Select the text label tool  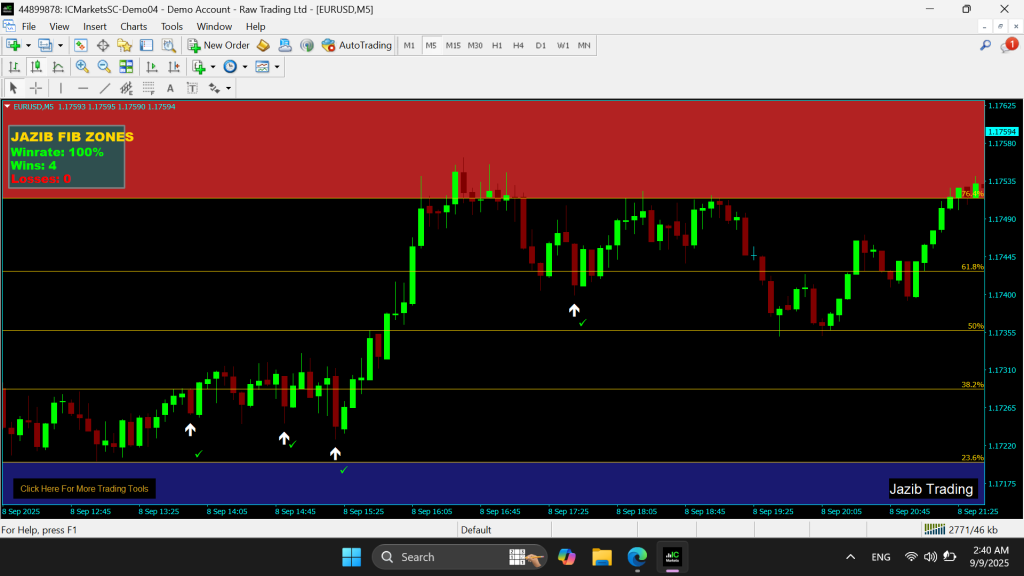170,88
